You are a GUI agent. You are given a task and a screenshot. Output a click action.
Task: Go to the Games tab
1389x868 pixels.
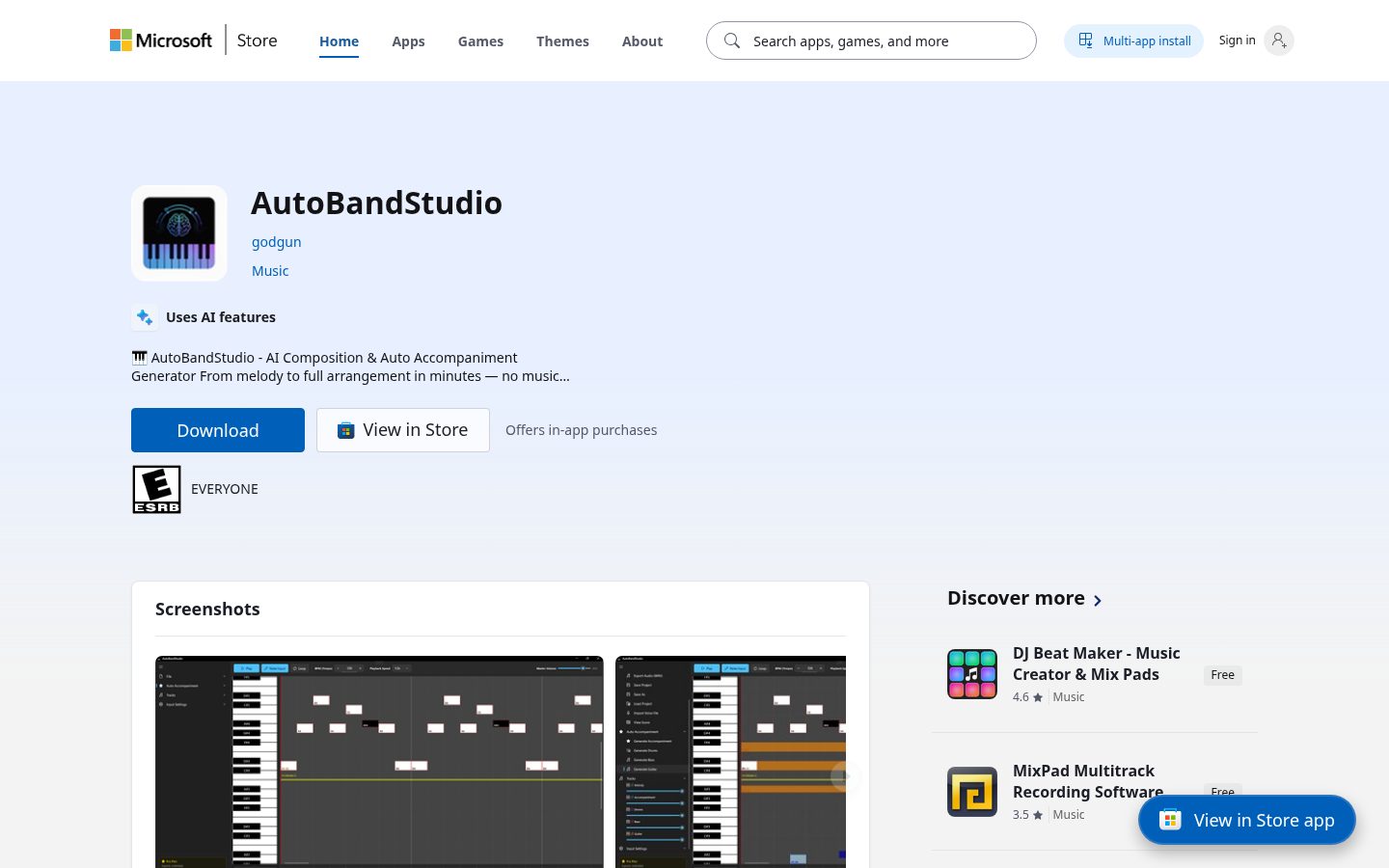[480, 41]
